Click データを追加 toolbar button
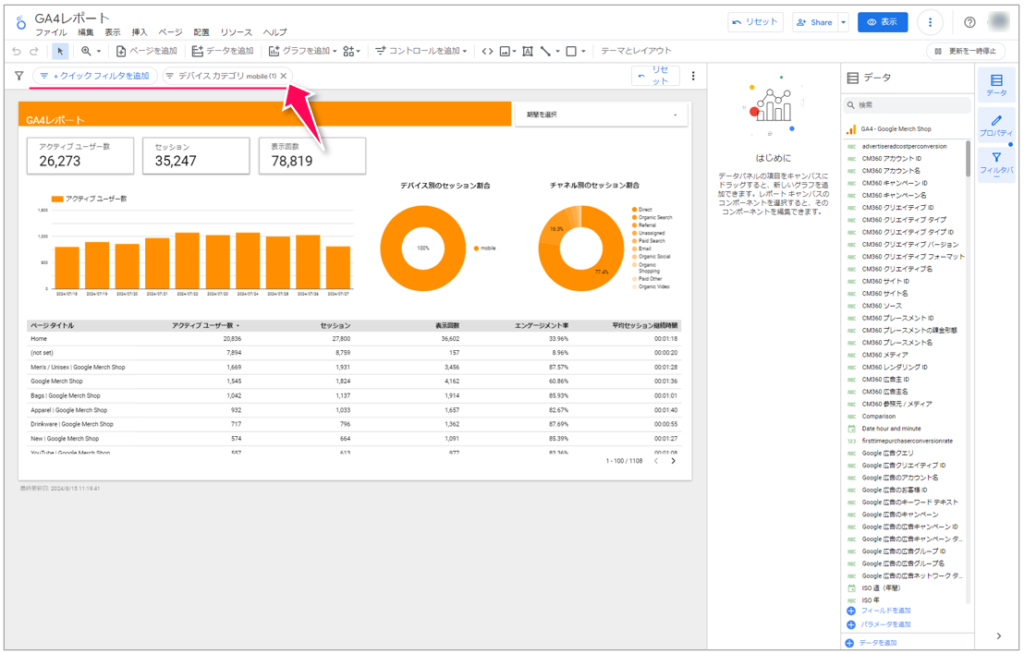 point(223,51)
